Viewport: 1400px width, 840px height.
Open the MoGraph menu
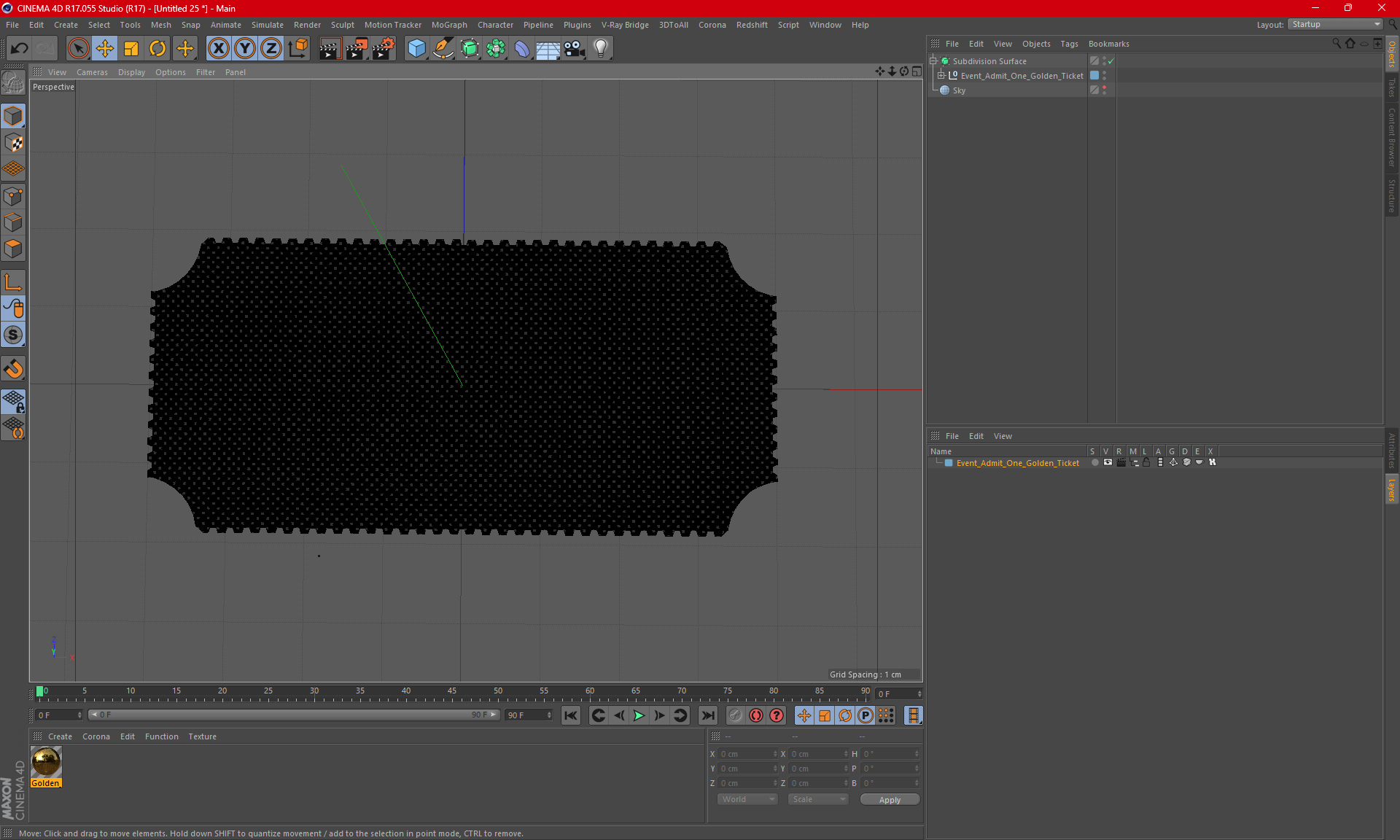449,25
